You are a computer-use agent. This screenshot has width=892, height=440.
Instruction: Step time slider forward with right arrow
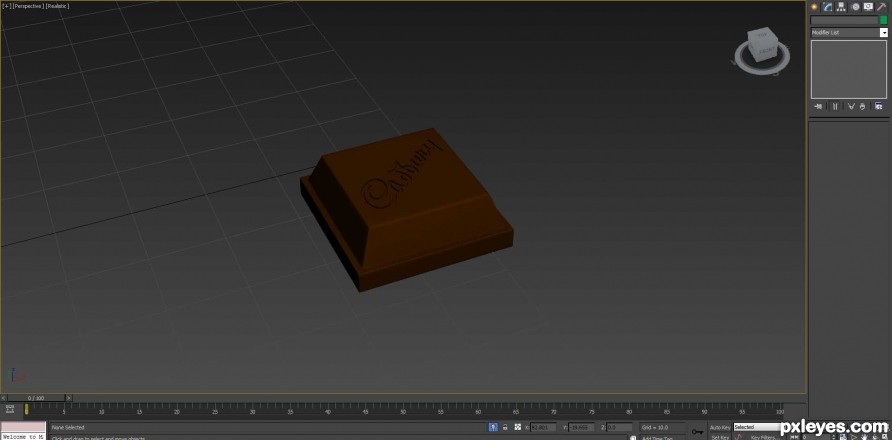(69, 398)
